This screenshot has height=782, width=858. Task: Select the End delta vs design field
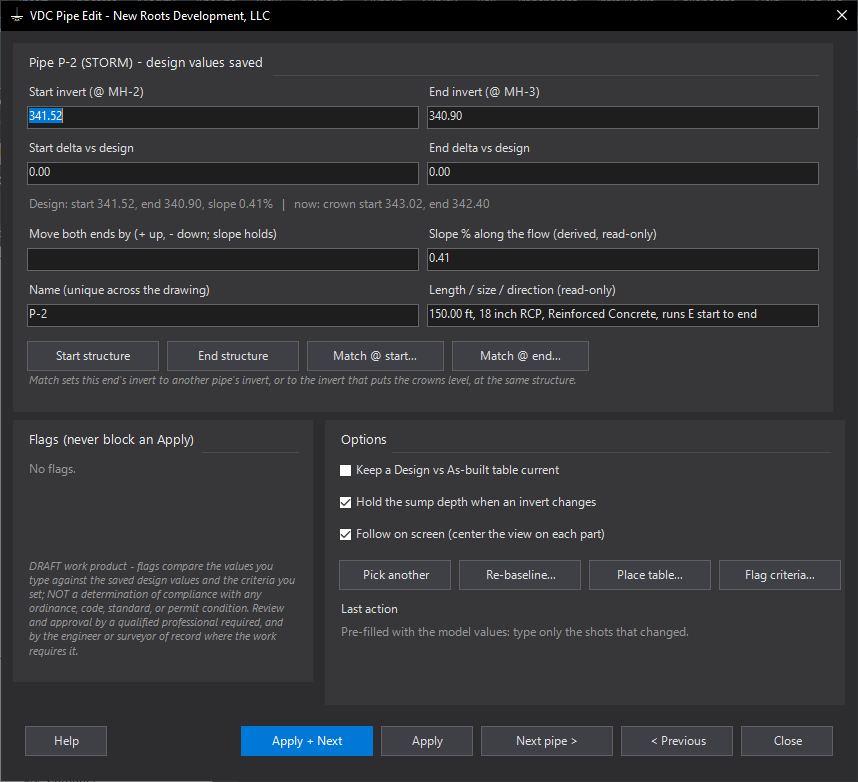tap(623, 173)
